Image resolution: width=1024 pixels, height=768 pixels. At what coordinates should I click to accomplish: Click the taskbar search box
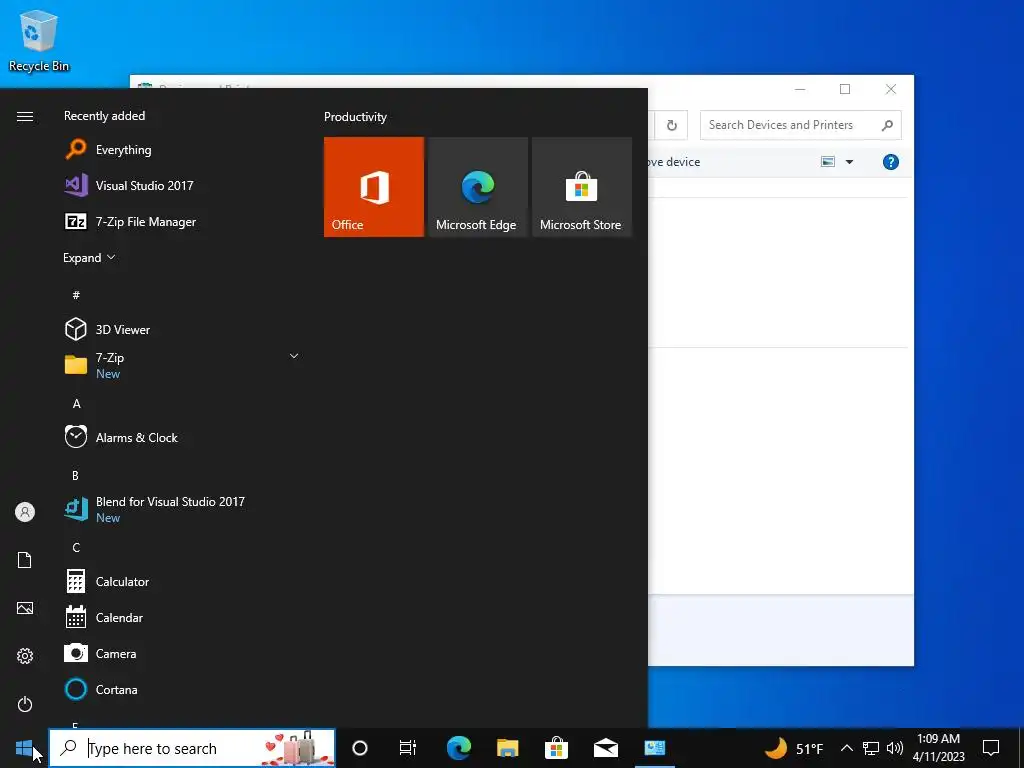tap(192, 748)
